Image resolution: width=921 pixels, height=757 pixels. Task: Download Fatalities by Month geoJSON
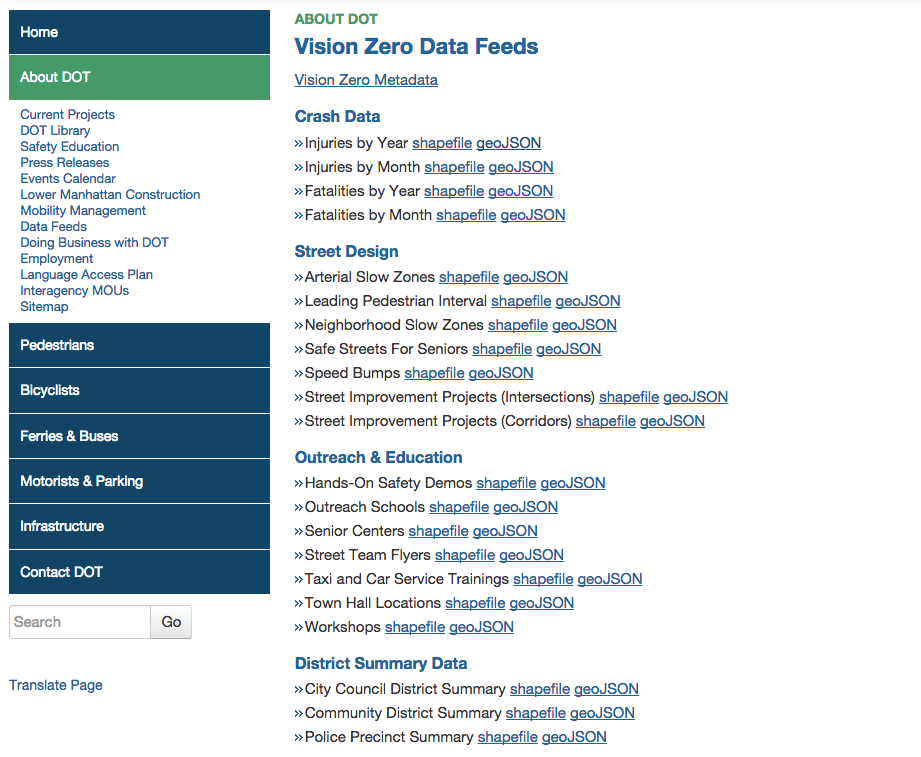click(533, 215)
